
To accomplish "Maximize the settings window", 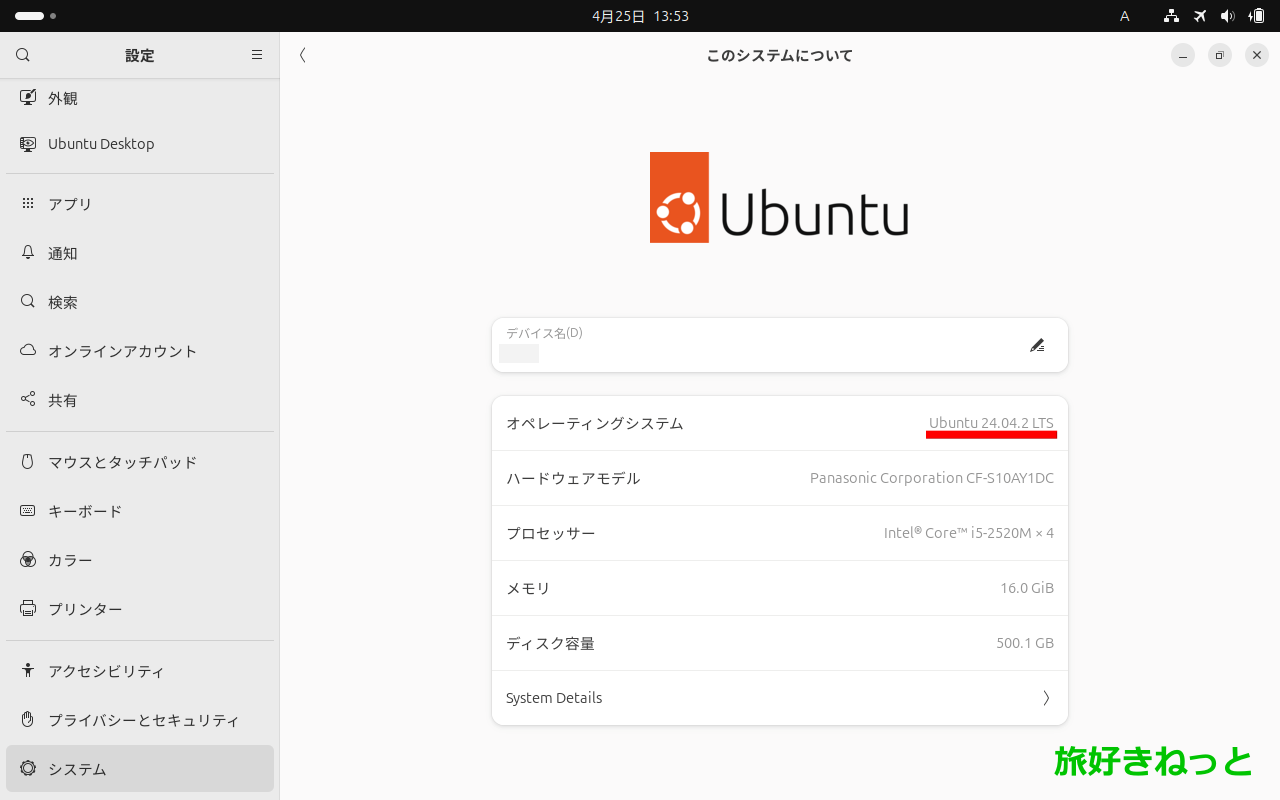I will (x=1220, y=55).
